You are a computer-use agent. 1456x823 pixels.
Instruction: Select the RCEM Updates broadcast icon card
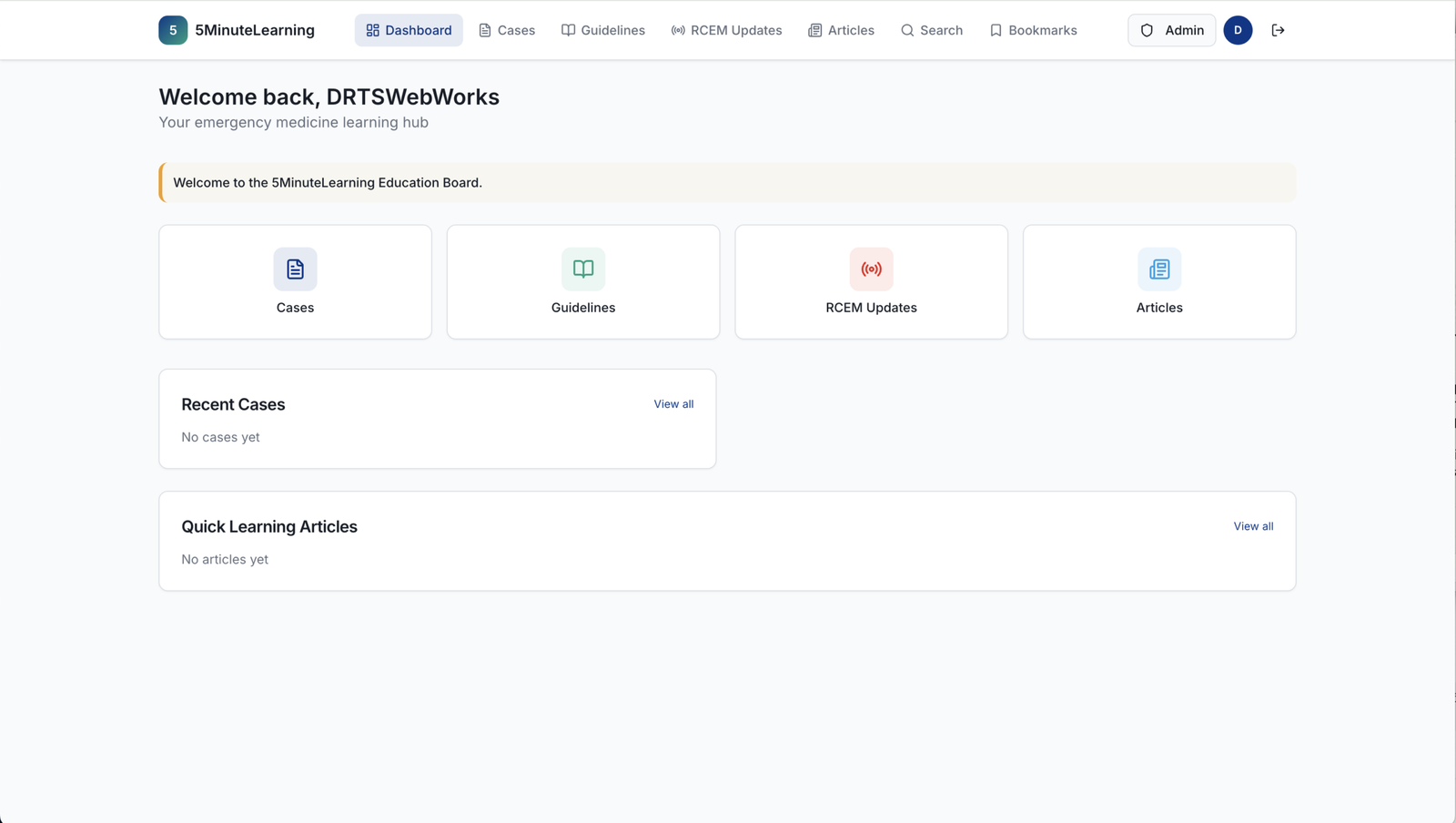point(871,282)
